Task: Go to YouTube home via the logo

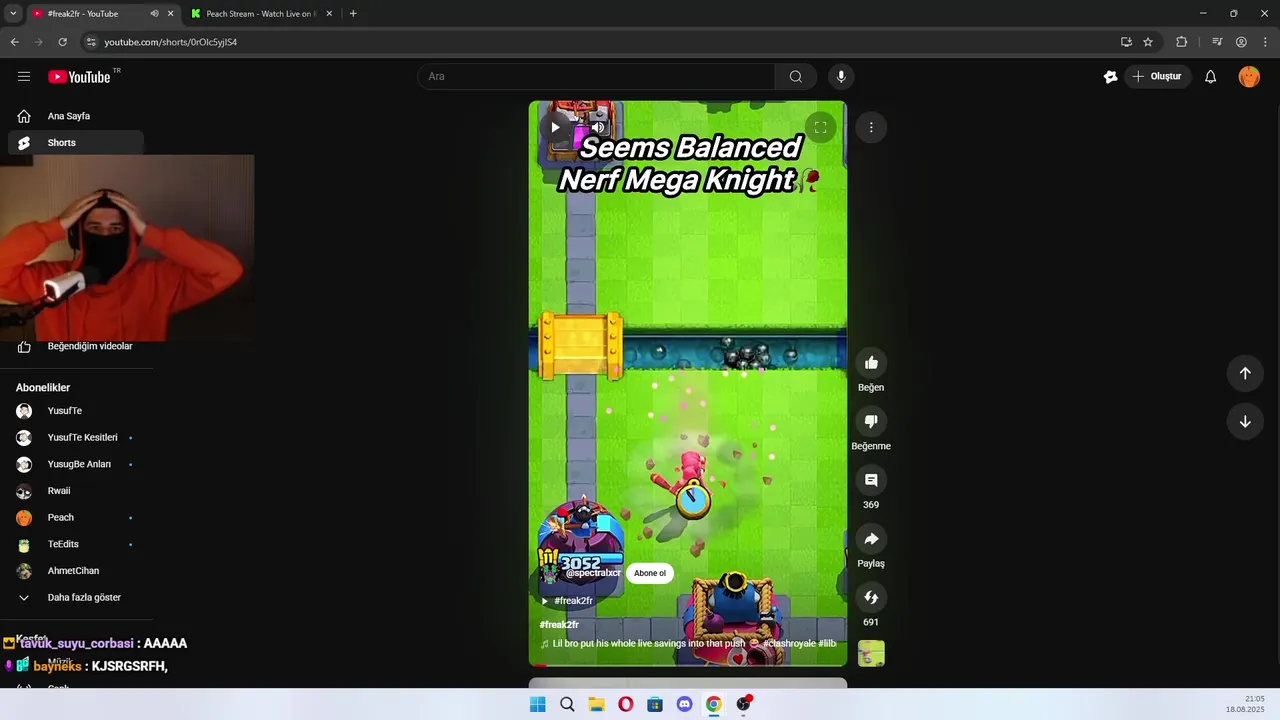Action: point(80,77)
